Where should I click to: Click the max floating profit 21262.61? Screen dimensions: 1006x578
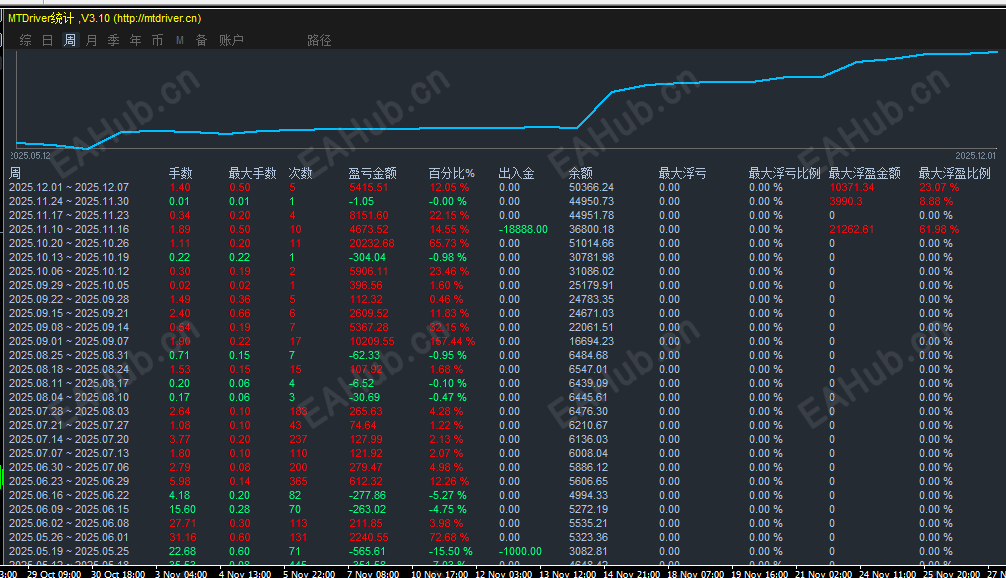tap(852, 230)
